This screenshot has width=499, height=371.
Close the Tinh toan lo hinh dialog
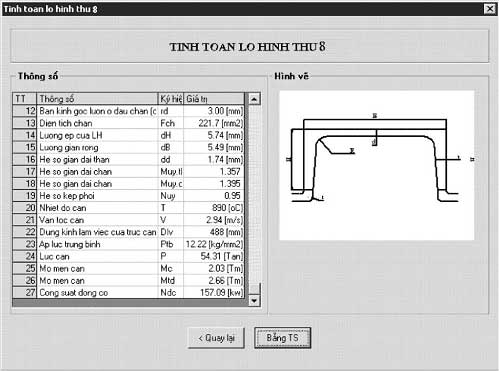[x=490, y=8]
